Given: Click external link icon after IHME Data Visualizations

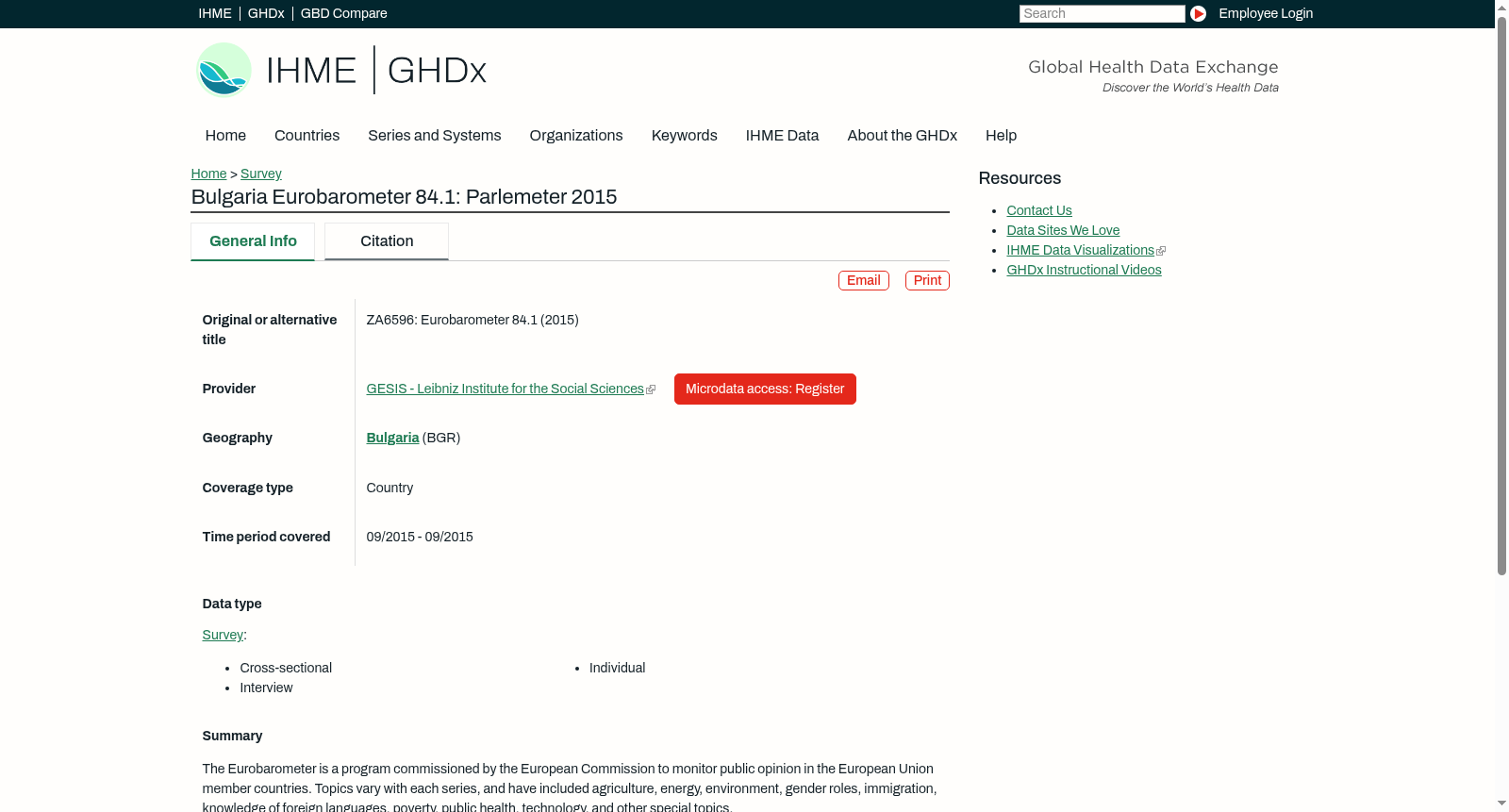Looking at the screenshot, I should pos(1161,251).
